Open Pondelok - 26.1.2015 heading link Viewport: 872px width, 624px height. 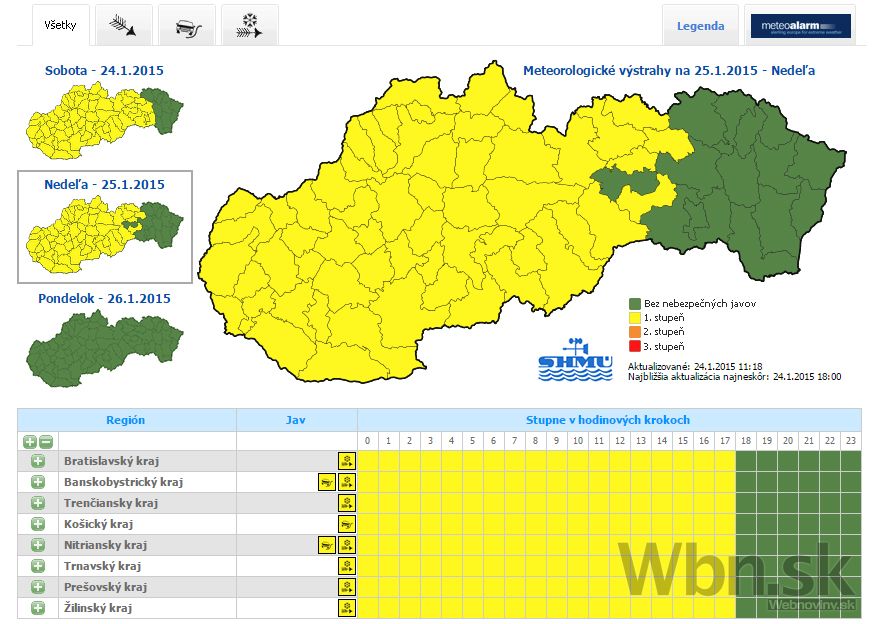pyautogui.click(x=105, y=299)
